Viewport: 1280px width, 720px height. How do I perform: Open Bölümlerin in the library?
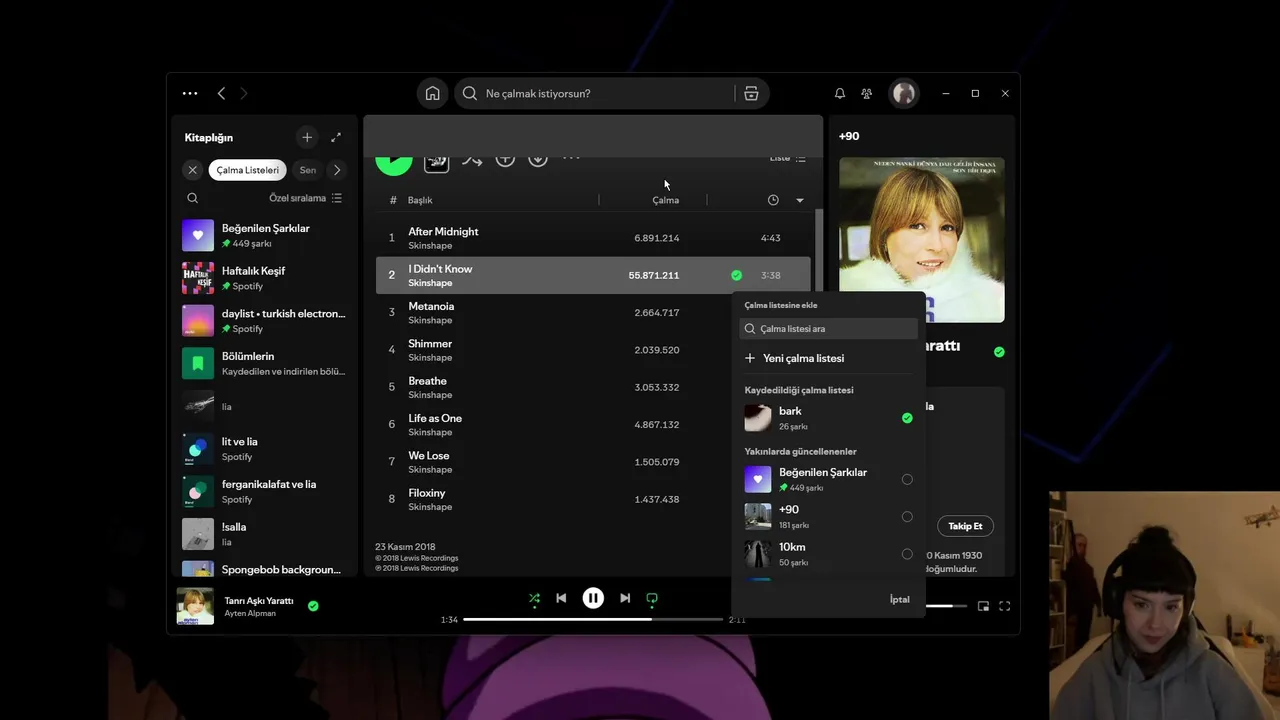264,363
